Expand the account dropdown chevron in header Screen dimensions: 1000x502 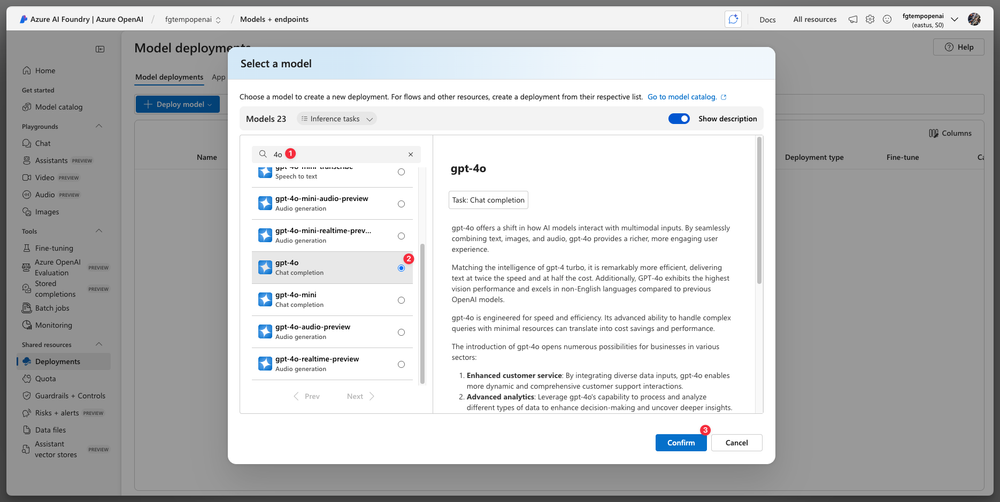pyautogui.click(x=955, y=20)
